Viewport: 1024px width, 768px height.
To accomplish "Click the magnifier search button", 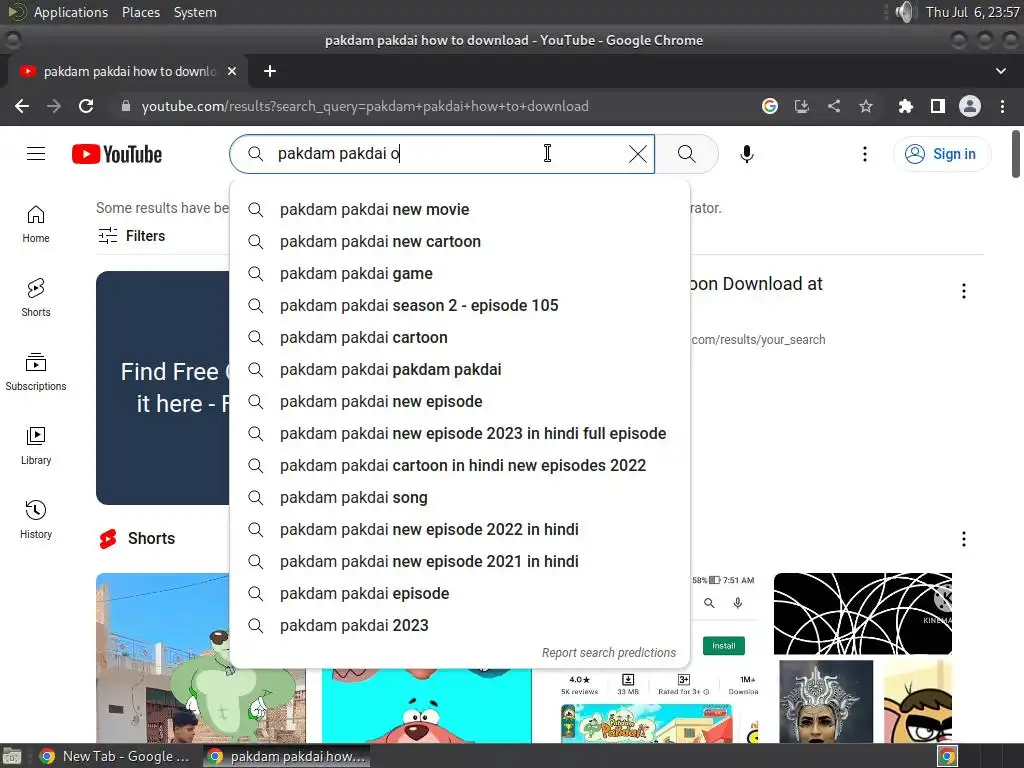I will [686, 154].
